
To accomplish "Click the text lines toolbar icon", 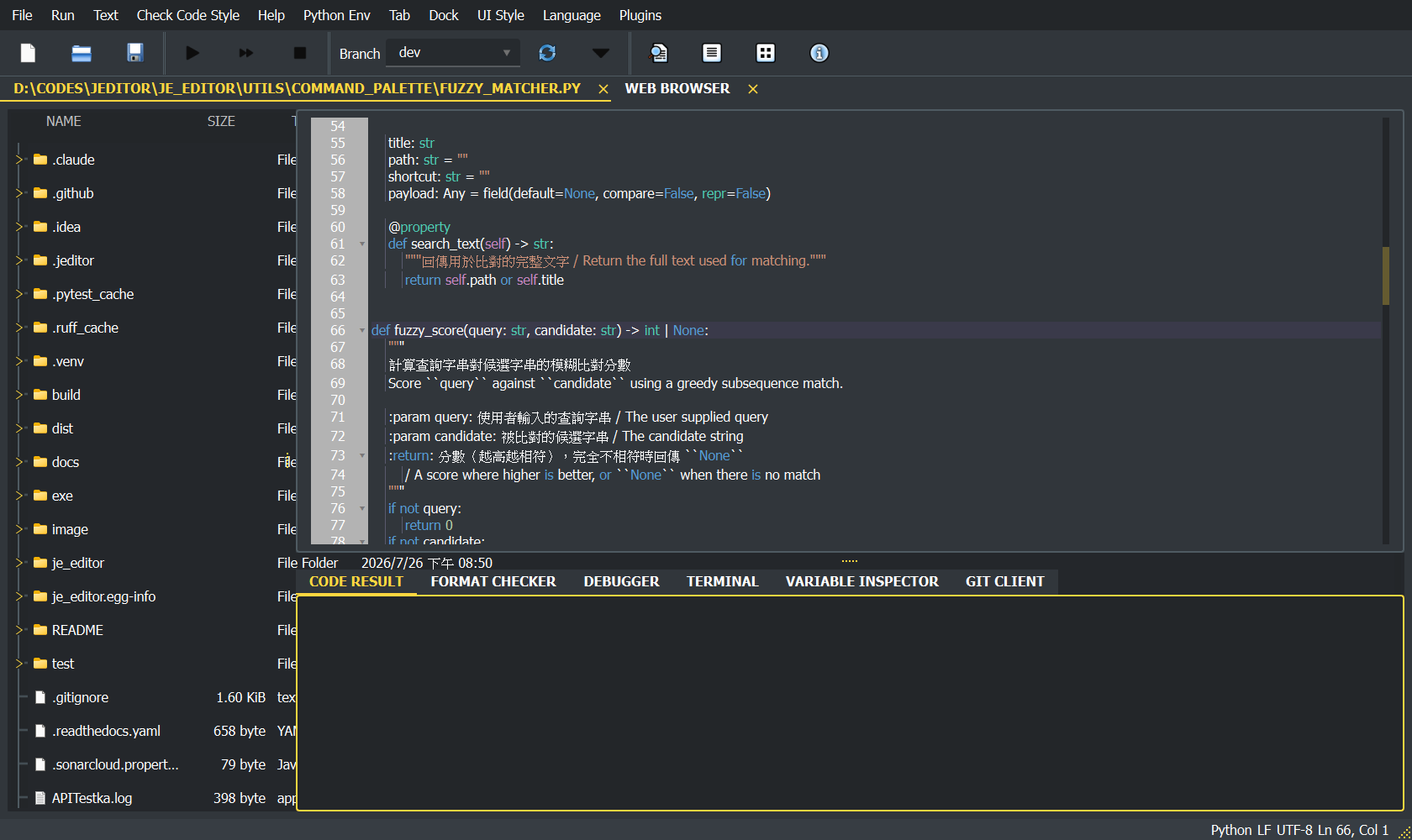I will coord(712,53).
